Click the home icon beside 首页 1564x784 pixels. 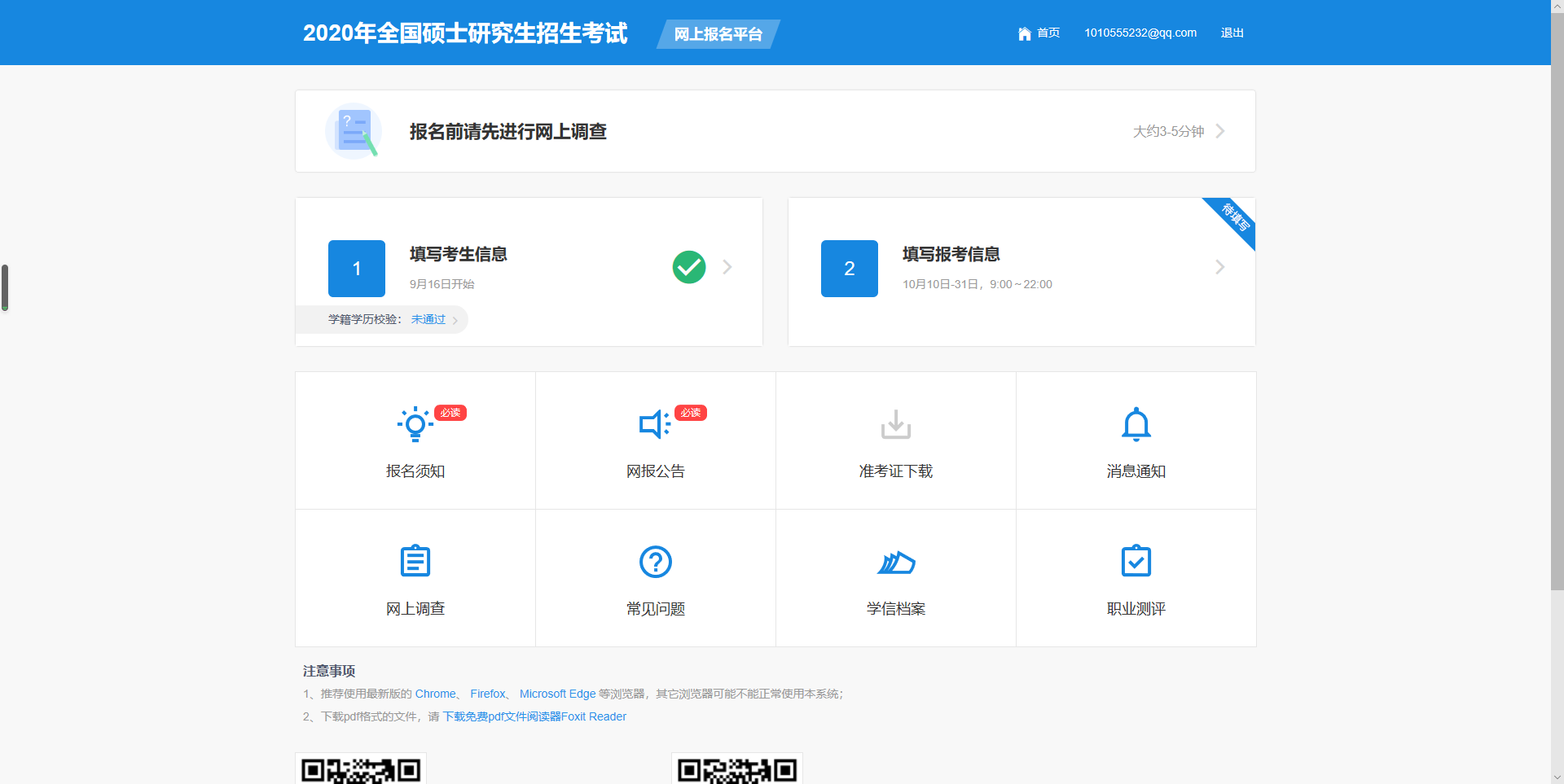[1024, 33]
